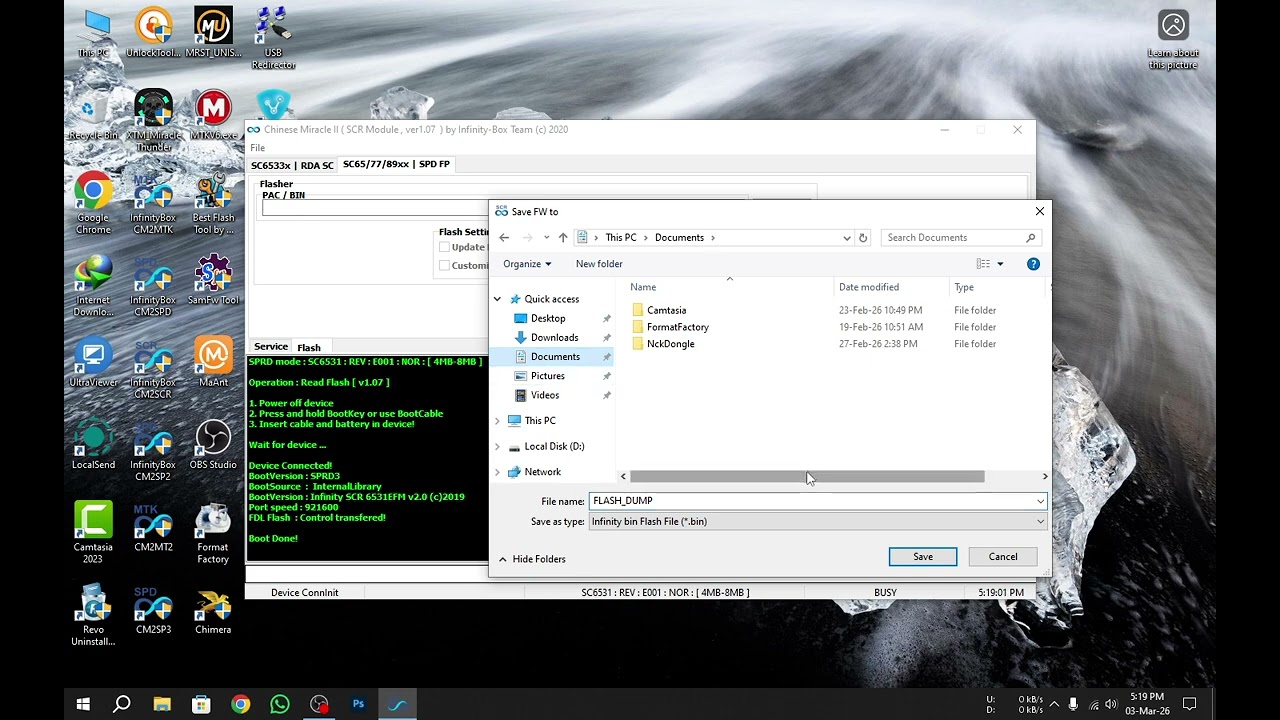The height and width of the screenshot is (720, 1280).
Task: Select the Service tab
Action: (270, 347)
